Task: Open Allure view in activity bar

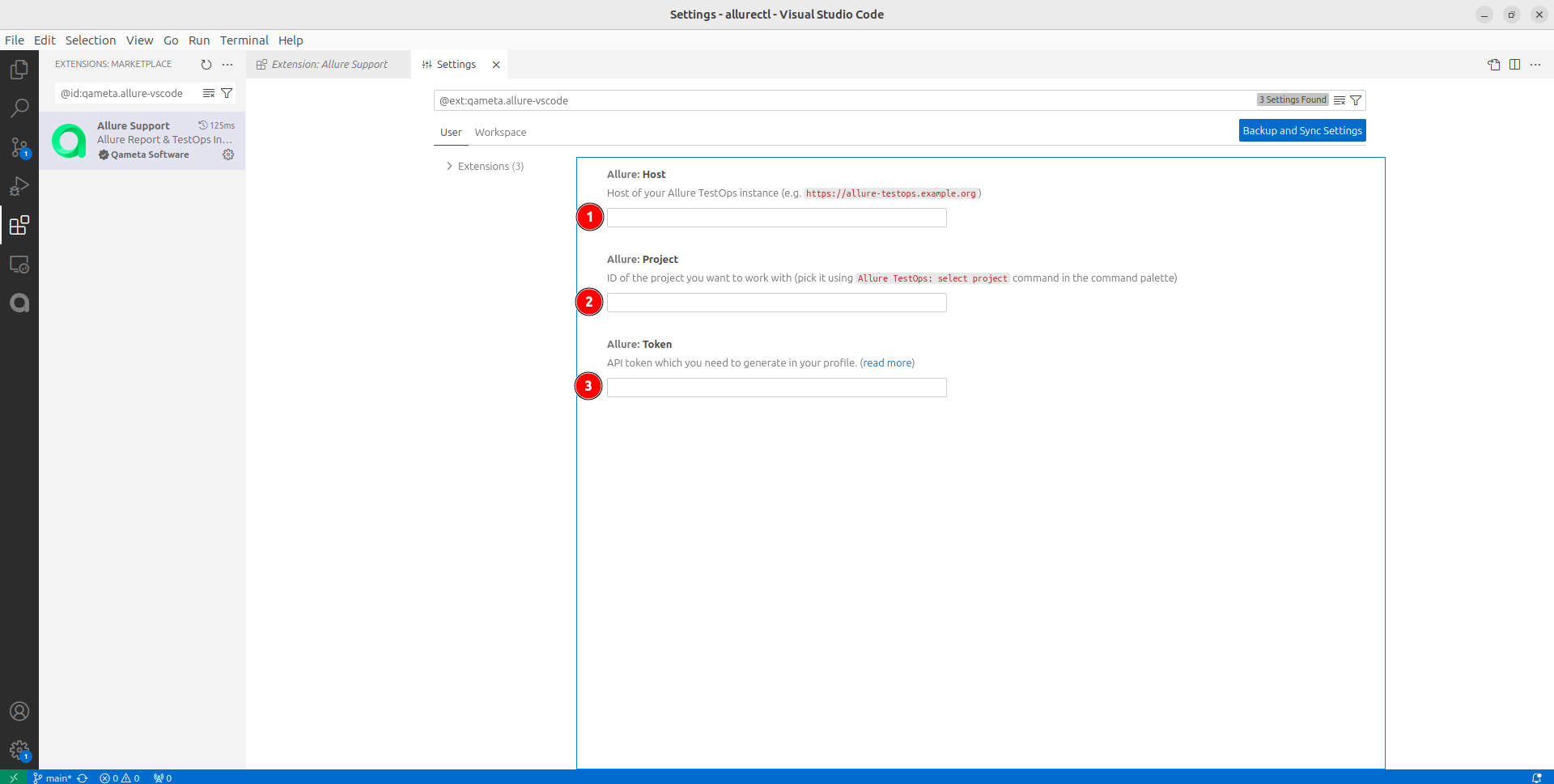Action: click(x=19, y=303)
